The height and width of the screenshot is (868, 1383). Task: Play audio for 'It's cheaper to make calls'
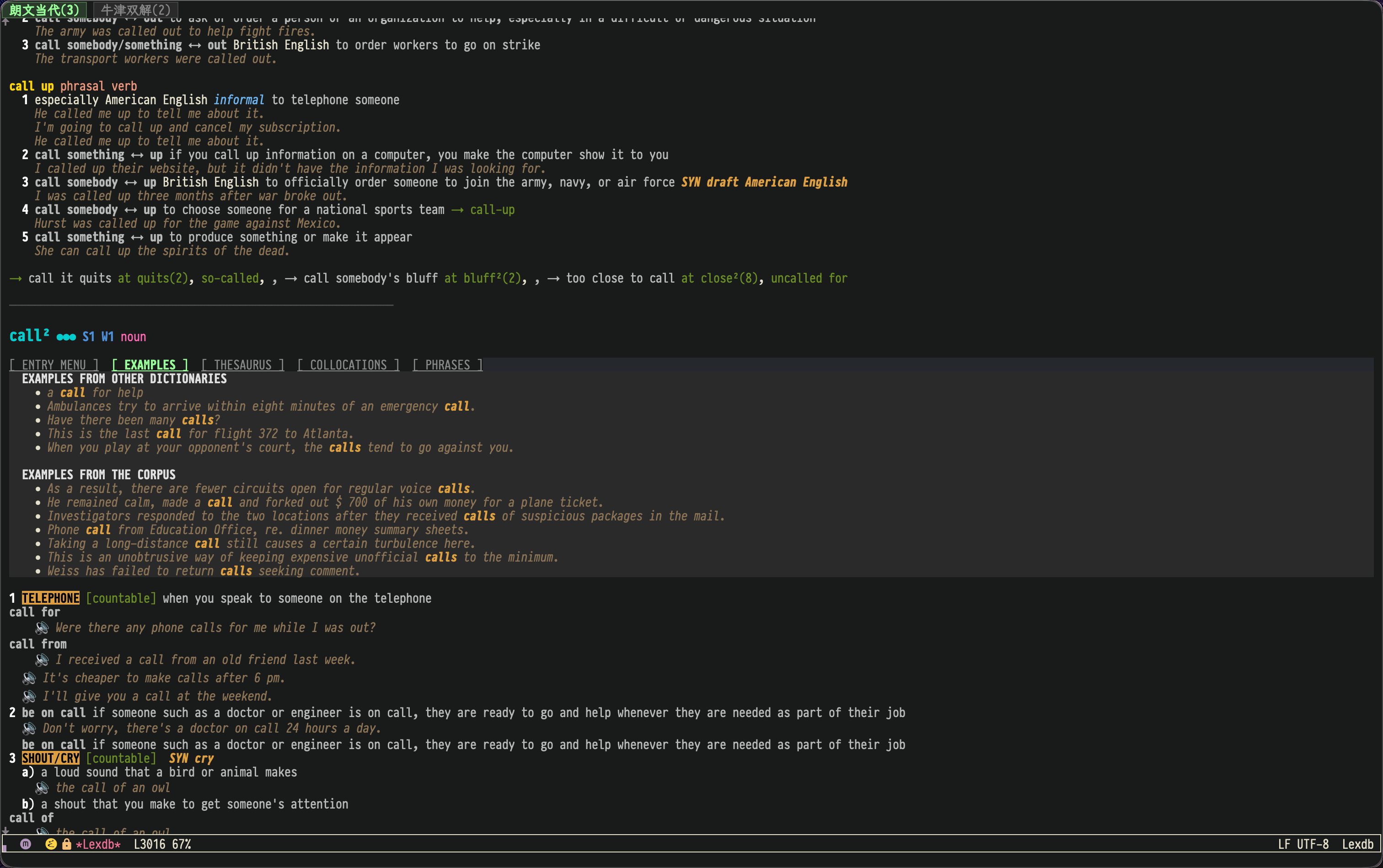(x=29, y=679)
